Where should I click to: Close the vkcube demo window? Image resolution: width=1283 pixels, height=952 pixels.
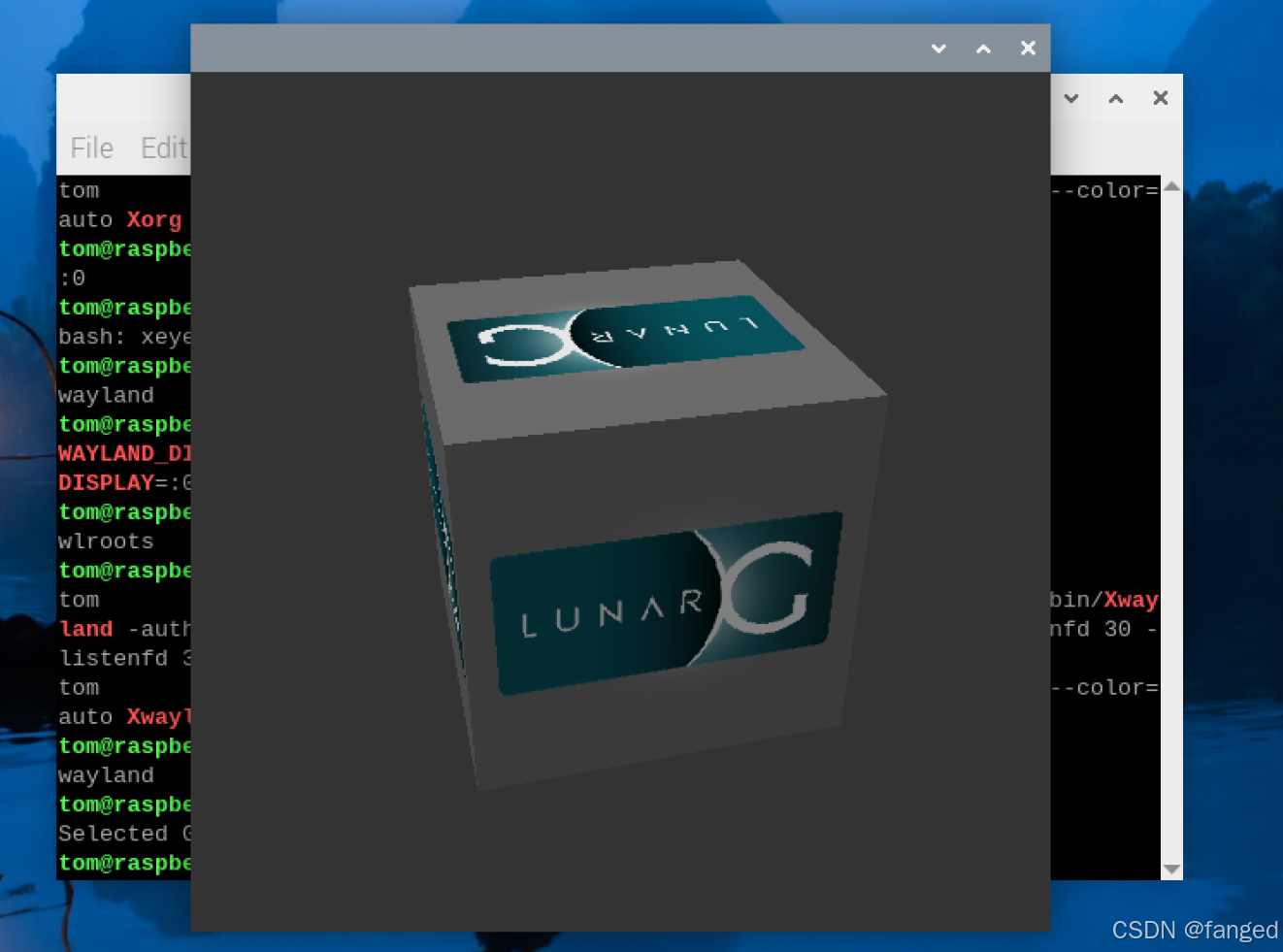(1027, 48)
